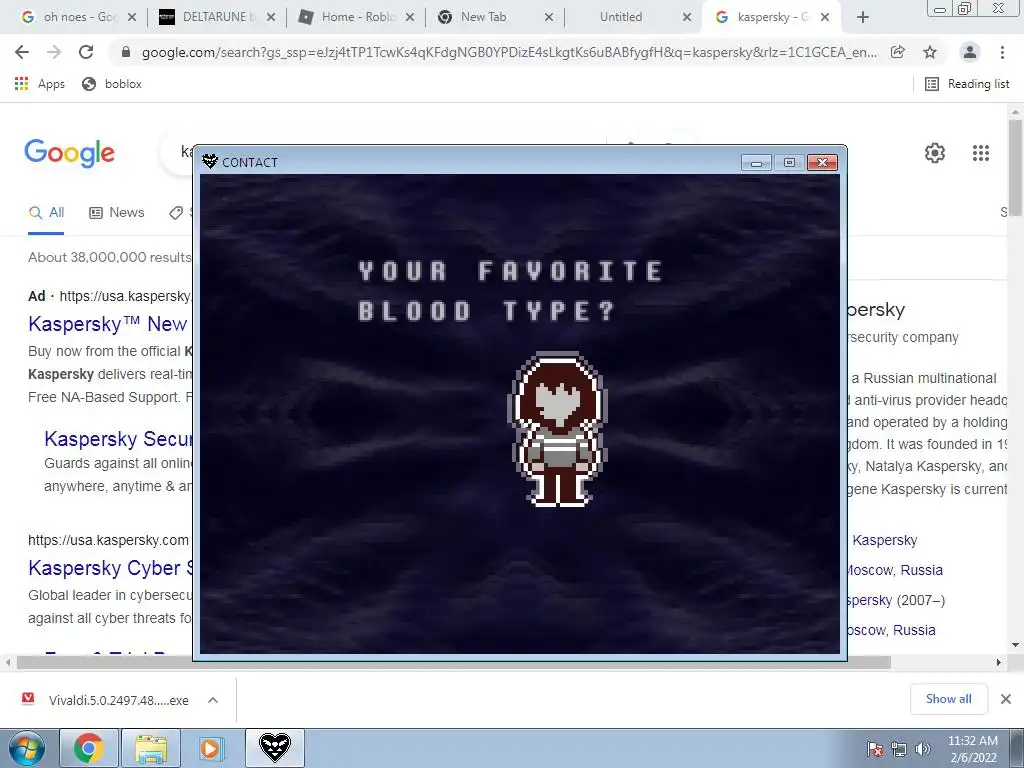This screenshot has height=768, width=1024.
Task: Open Windows Media Player from taskbar
Action: [x=211, y=748]
